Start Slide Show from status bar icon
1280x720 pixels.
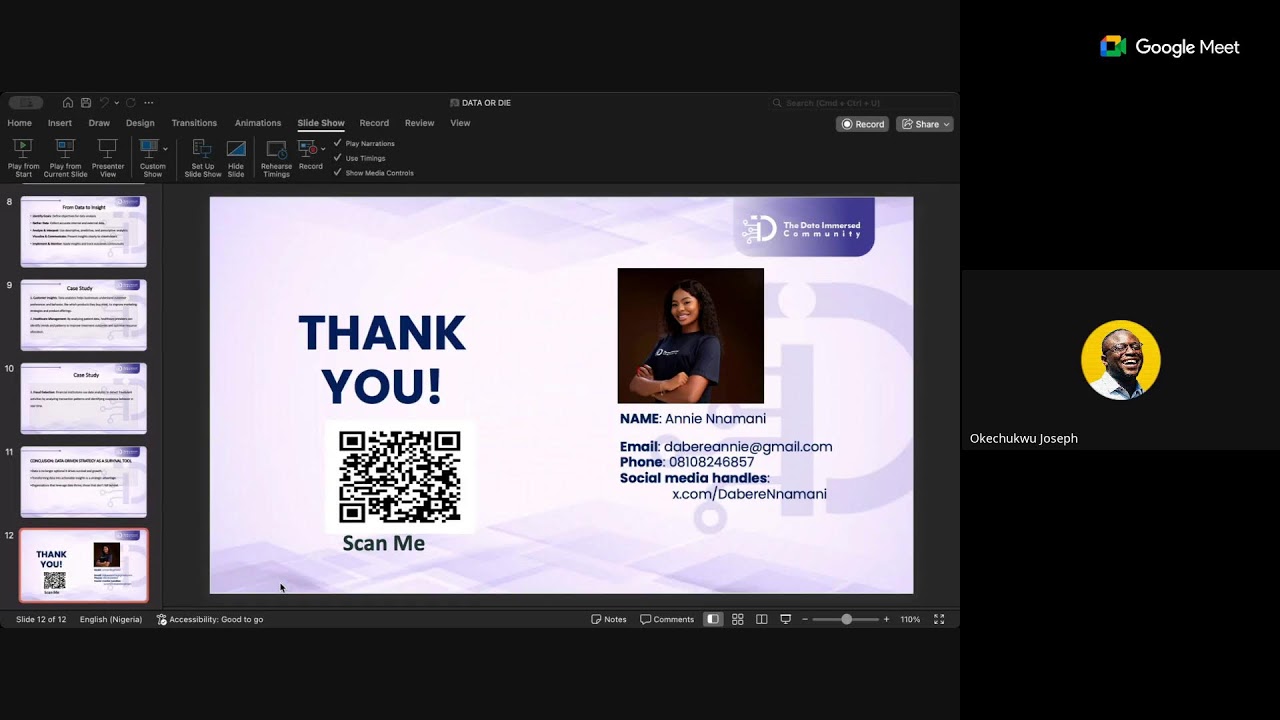(786, 619)
